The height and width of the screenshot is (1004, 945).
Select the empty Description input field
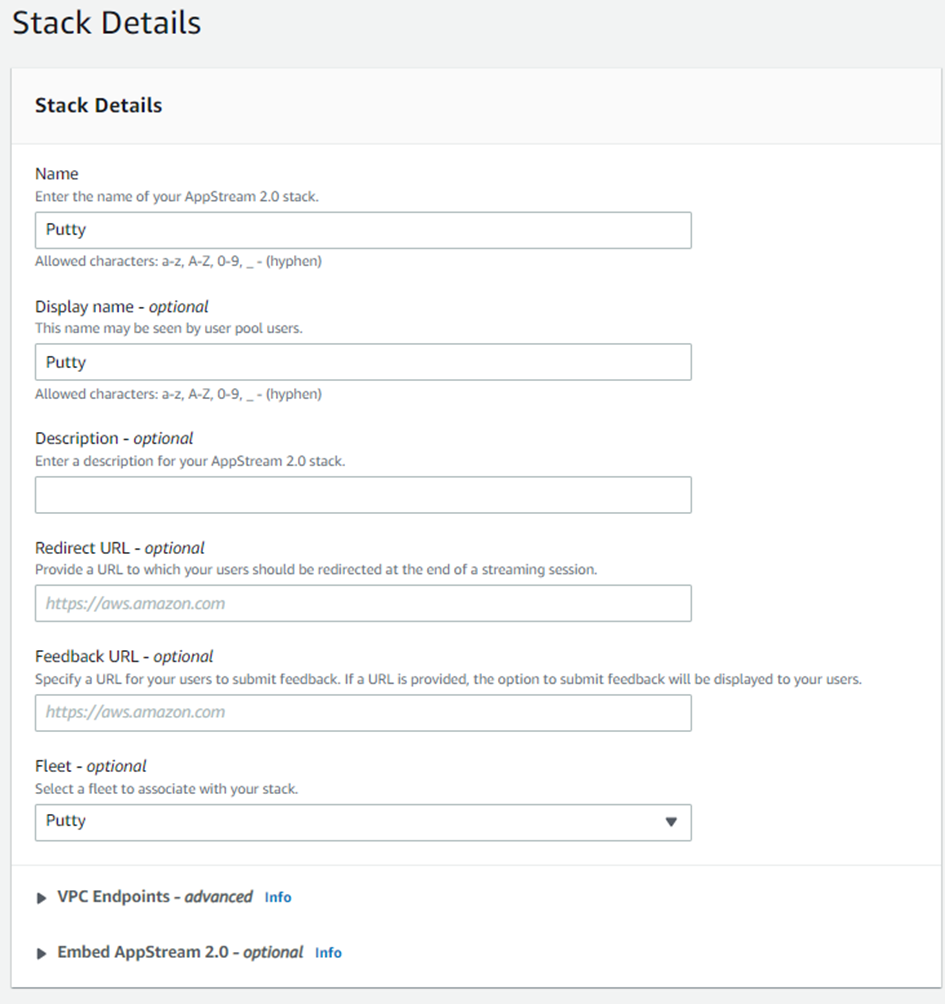[x=362, y=495]
